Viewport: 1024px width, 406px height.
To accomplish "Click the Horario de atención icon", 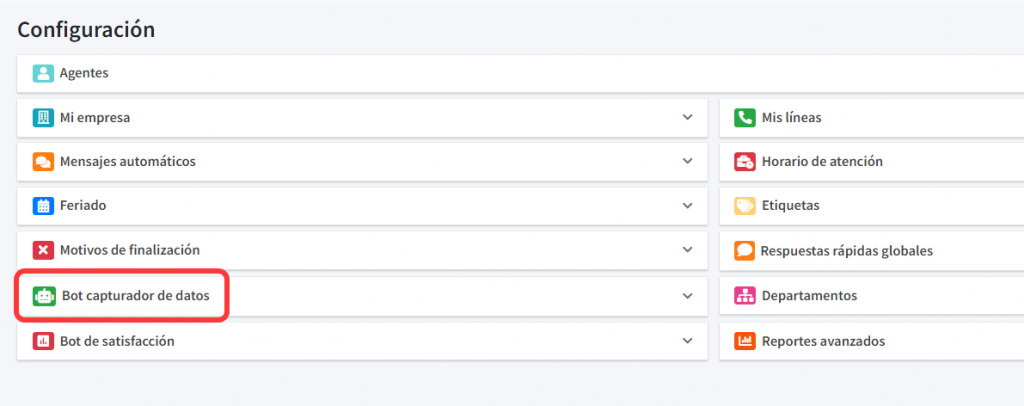I will 744,162.
